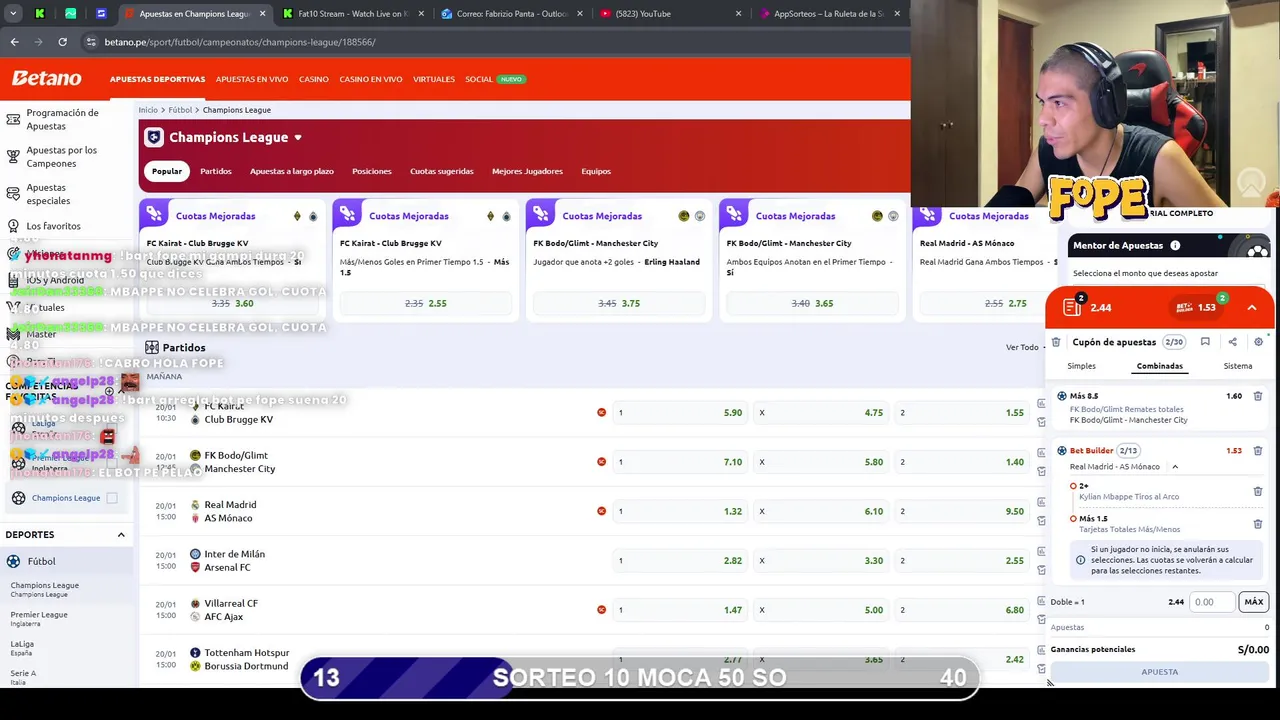This screenshot has width=1280, height=720.
Task: Open the Virtuales menu item
Action: click(x=434, y=79)
